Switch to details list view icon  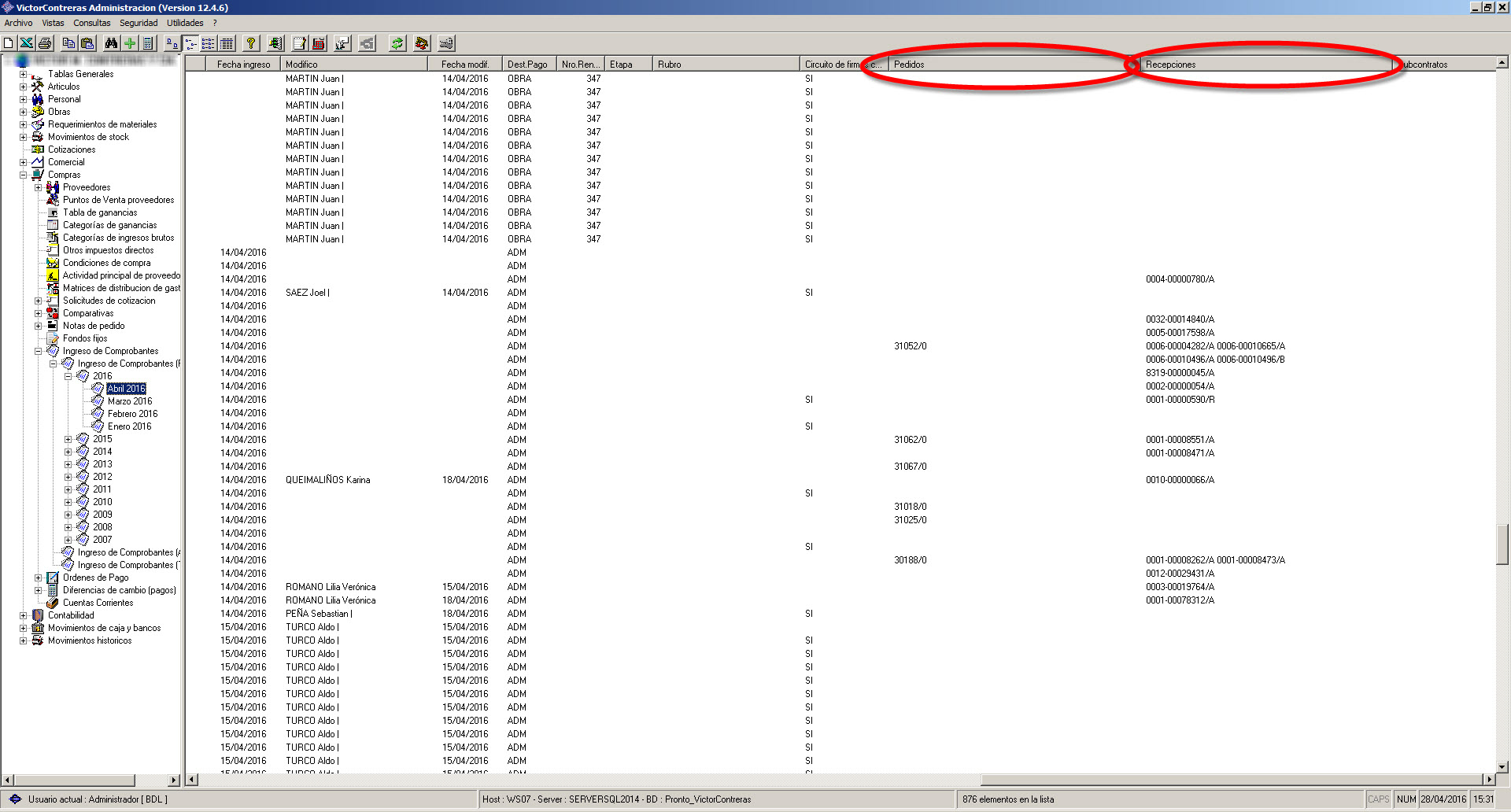[227, 43]
